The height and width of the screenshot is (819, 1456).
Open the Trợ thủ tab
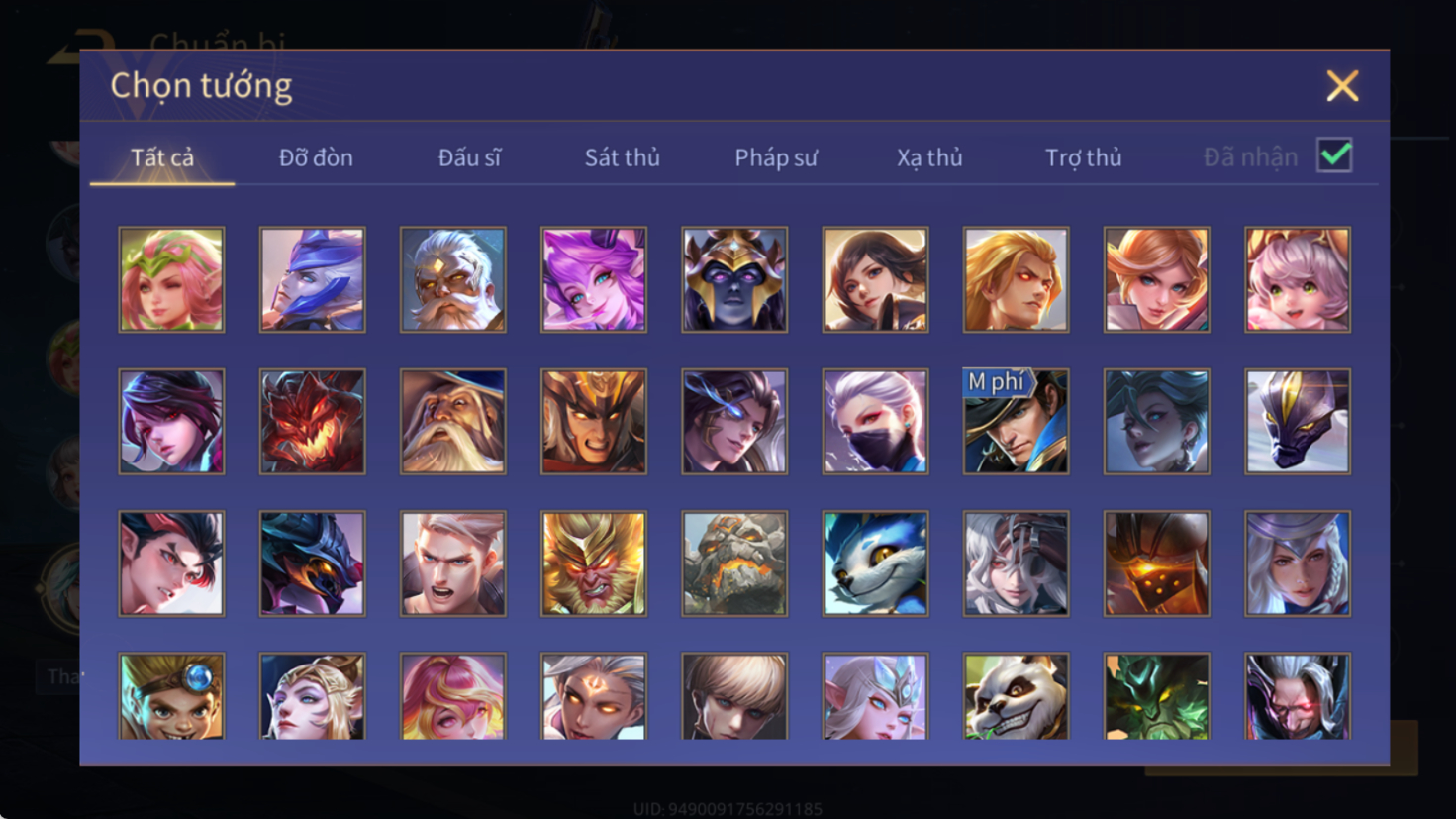tap(1084, 157)
